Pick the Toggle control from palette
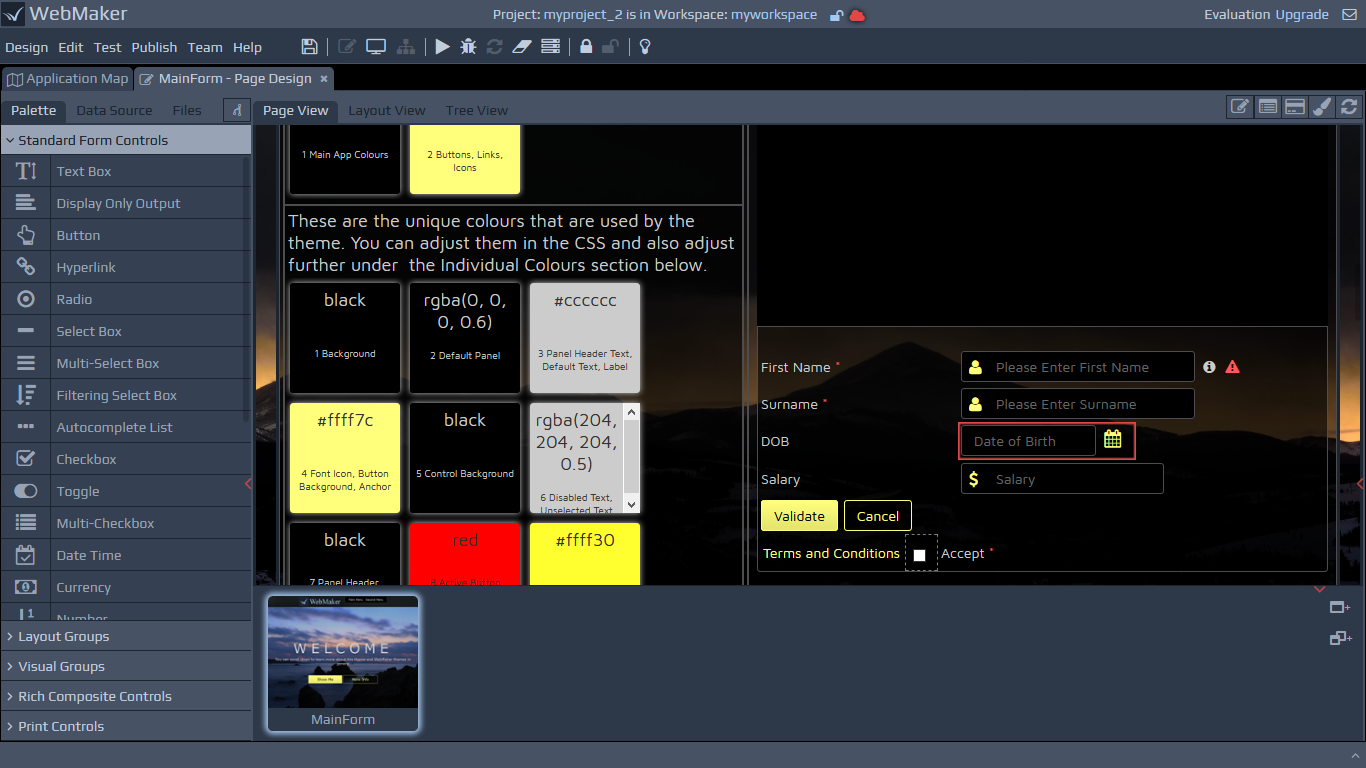The image size is (1366, 768). click(126, 491)
